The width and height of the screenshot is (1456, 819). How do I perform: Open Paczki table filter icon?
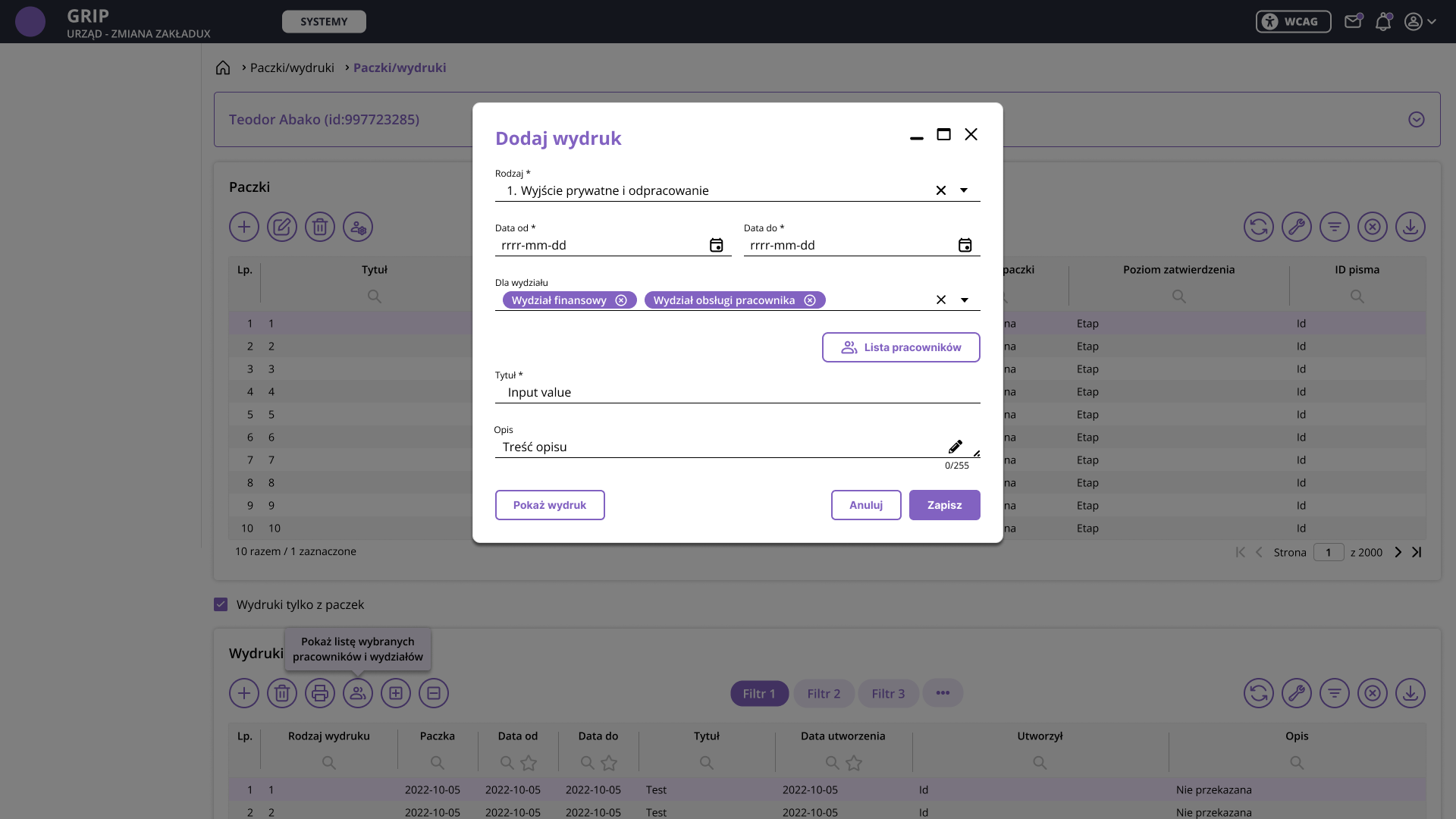point(1335,227)
